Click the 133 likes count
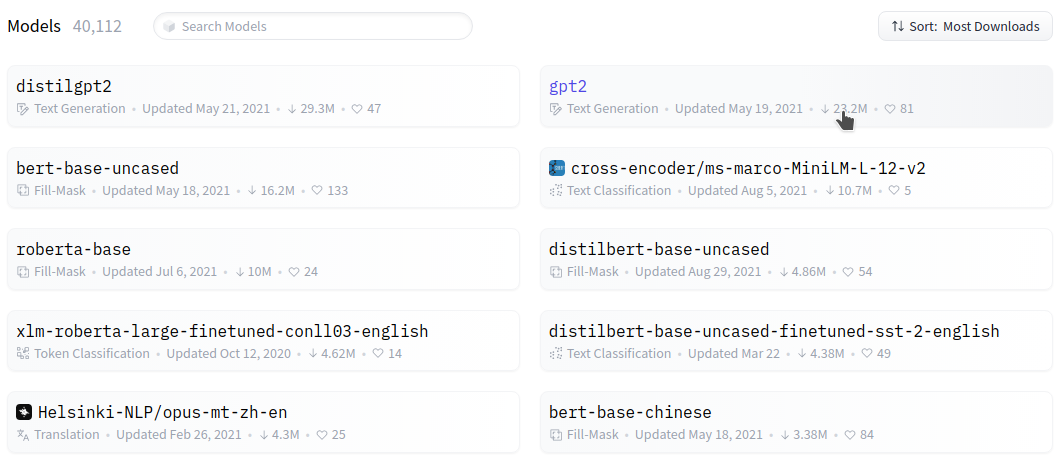The image size is (1059, 460). pyautogui.click(x=338, y=190)
